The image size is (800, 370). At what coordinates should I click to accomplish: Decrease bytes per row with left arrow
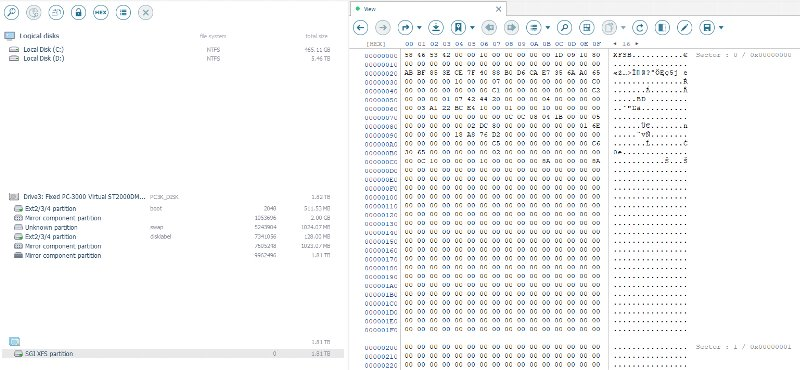point(615,44)
